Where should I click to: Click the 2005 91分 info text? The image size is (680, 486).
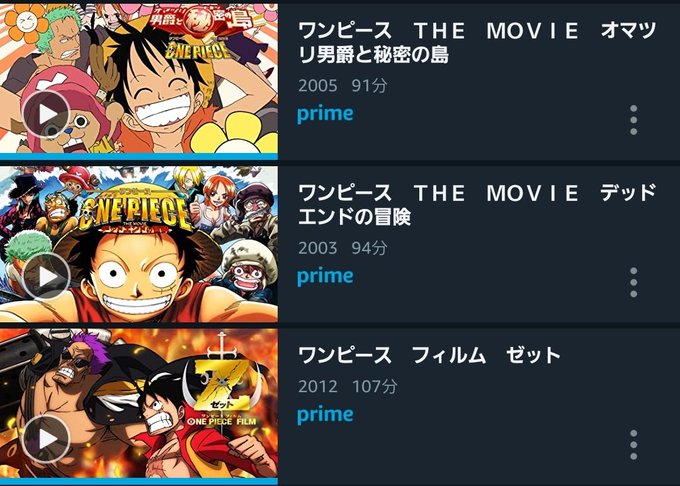tap(343, 85)
